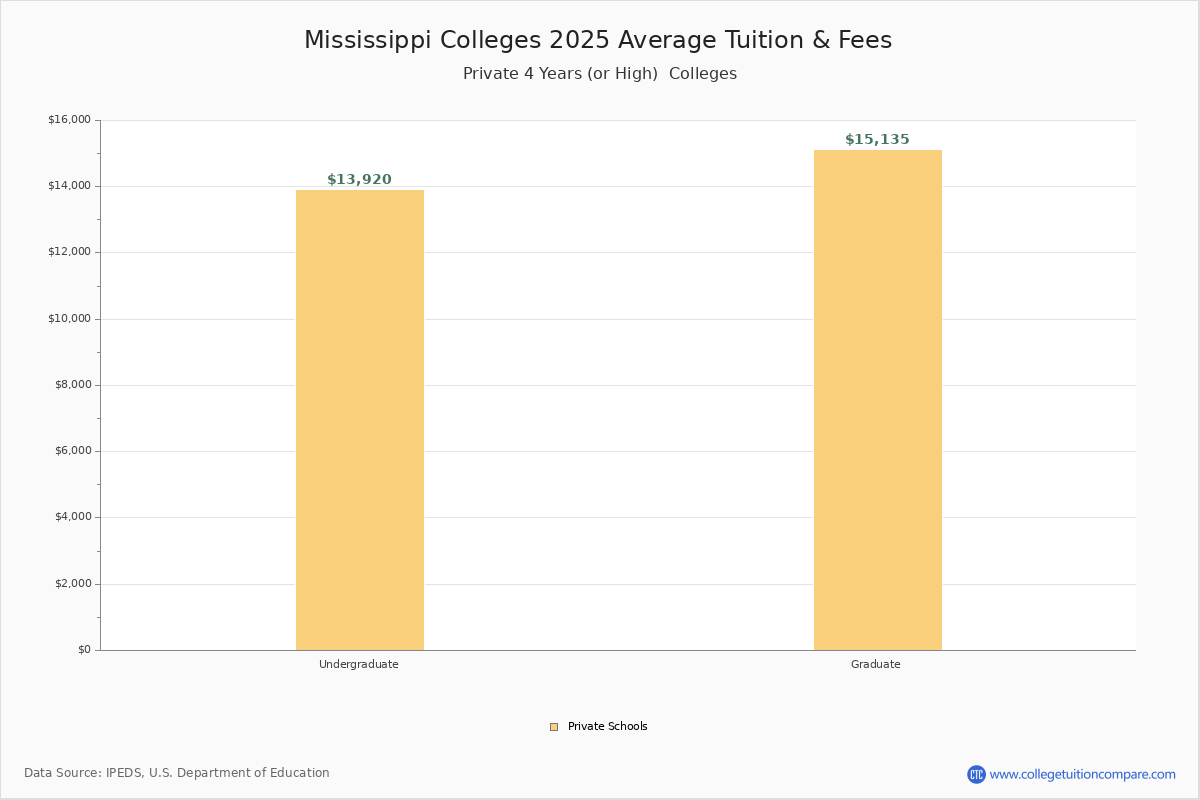
Task: Click the Graduate x-axis label
Action: pos(876,664)
